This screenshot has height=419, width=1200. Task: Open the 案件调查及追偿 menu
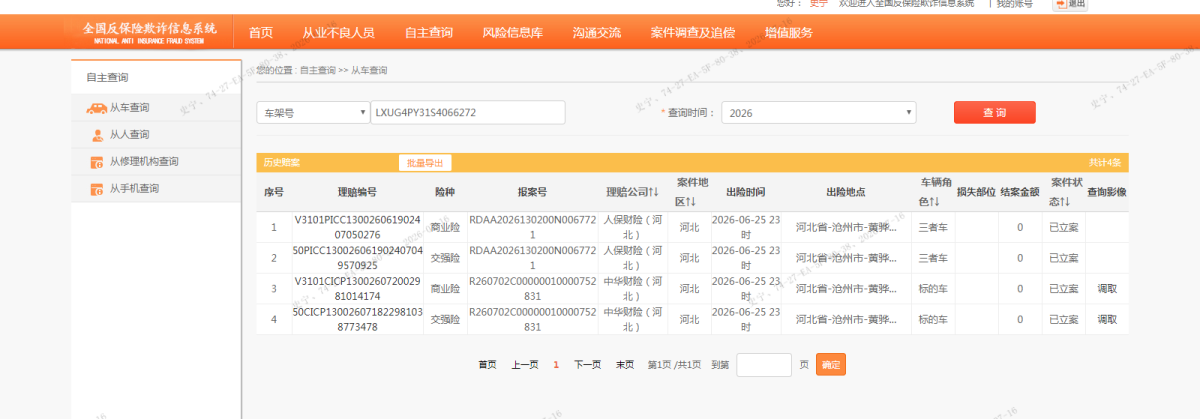pyautogui.click(x=693, y=33)
